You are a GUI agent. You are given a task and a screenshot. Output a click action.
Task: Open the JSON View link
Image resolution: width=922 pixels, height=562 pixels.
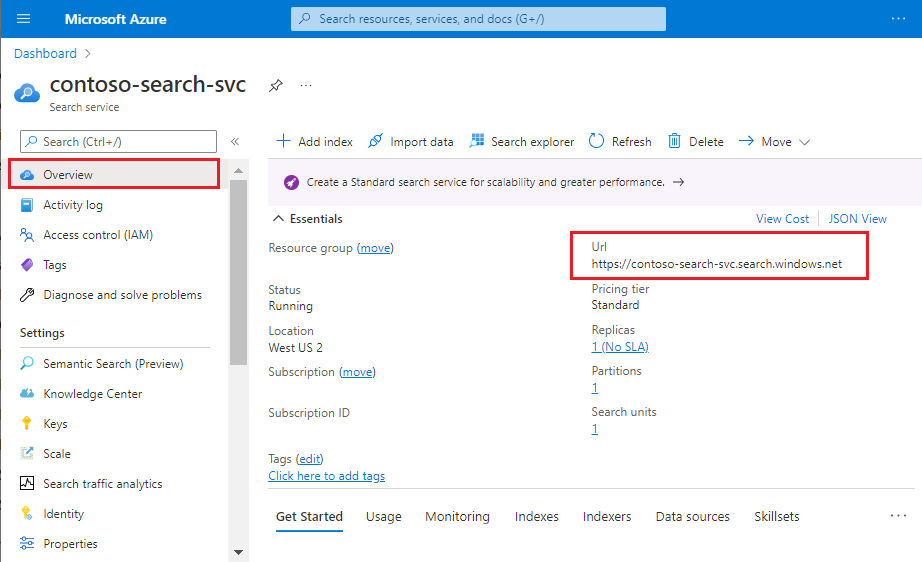point(859,219)
